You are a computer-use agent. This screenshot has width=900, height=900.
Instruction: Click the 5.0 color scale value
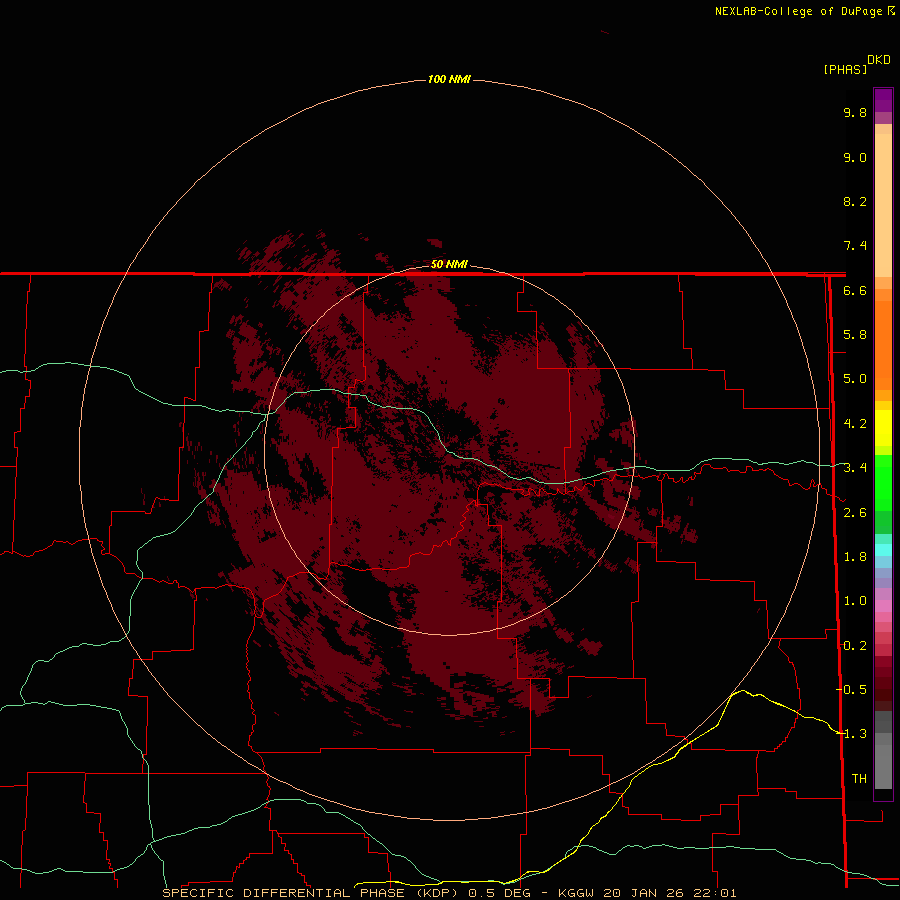(x=855, y=379)
